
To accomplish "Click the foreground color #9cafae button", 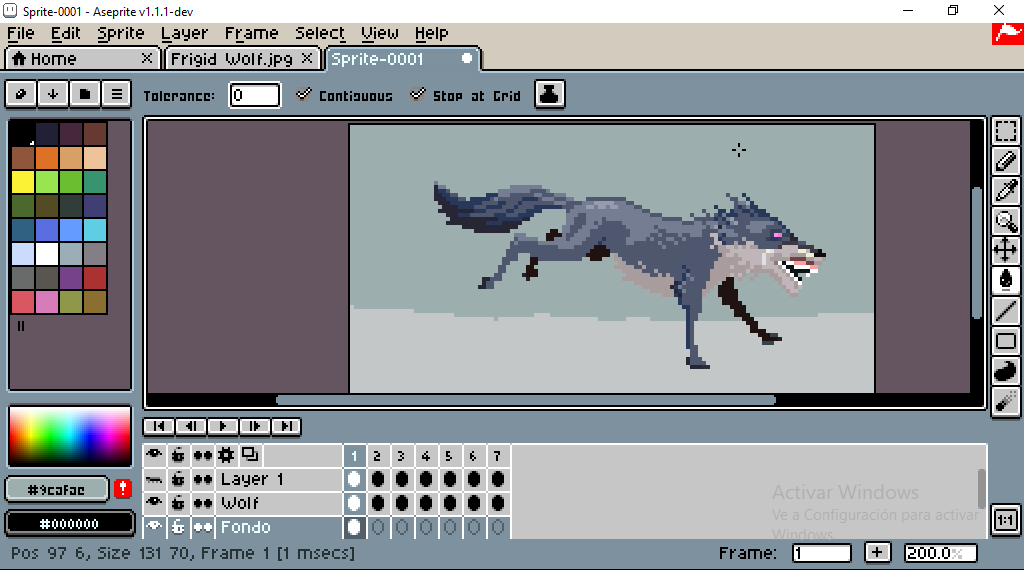I will coord(56,489).
